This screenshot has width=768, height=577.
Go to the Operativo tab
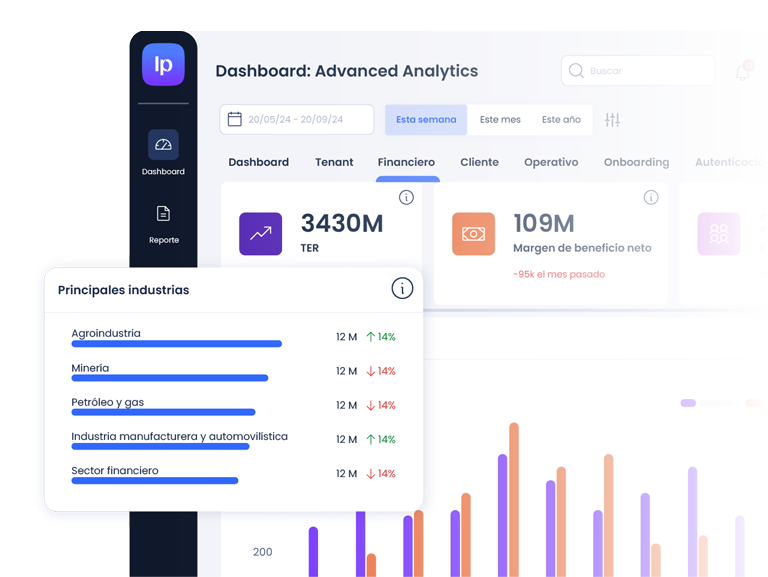point(551,162)
